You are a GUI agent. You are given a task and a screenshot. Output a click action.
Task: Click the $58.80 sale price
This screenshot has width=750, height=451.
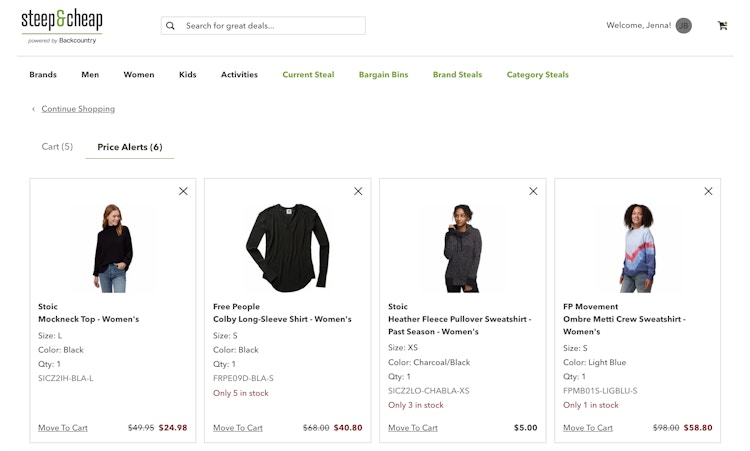(x=698, y=428)
